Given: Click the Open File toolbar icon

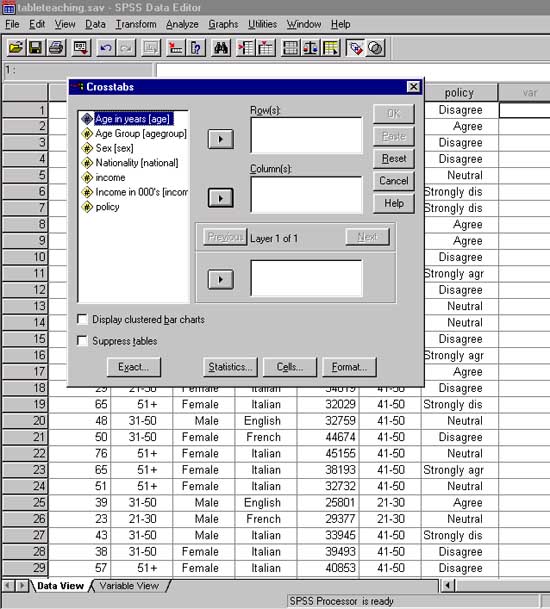Looking at the screenshot, I should click(x=16, y=48).
